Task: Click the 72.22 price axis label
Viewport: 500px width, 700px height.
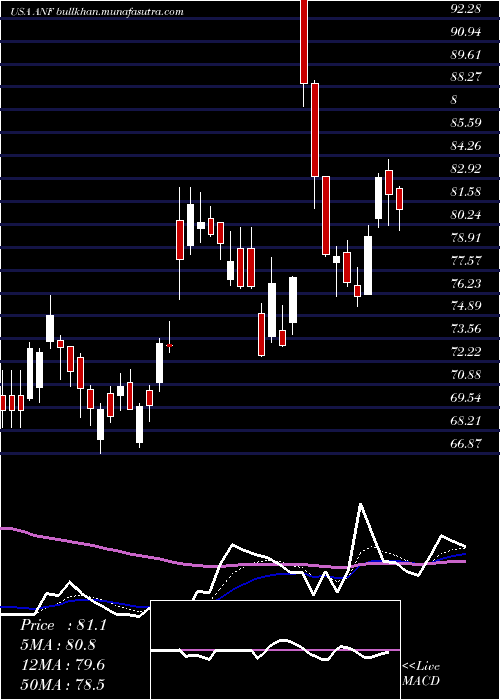Action: coord(466,352)
